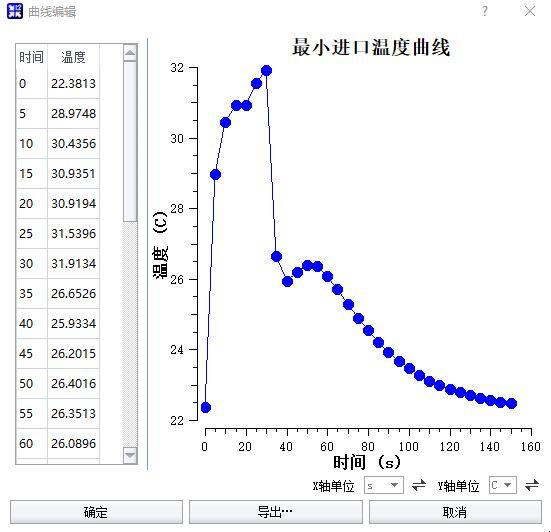
Task: Select temperature cell 26.6526
Action: point(73,293)
